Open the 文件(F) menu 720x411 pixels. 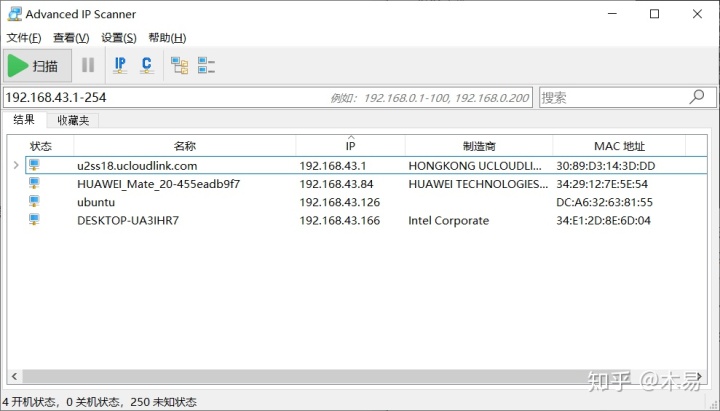click(23, 38)
